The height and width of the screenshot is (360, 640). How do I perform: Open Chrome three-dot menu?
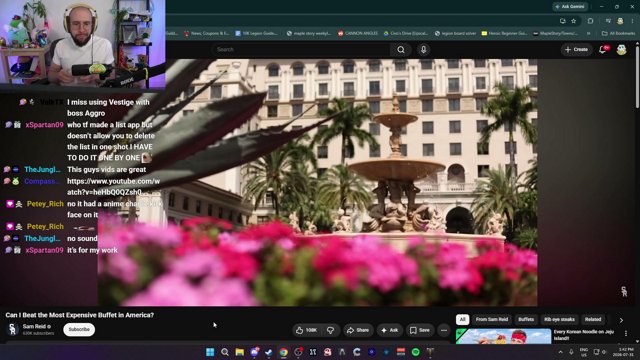632,21
